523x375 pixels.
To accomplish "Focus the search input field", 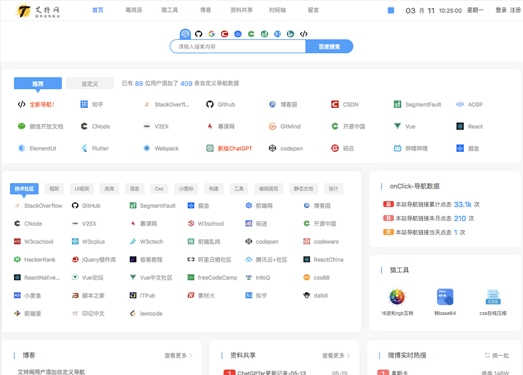I will point(238,46).
